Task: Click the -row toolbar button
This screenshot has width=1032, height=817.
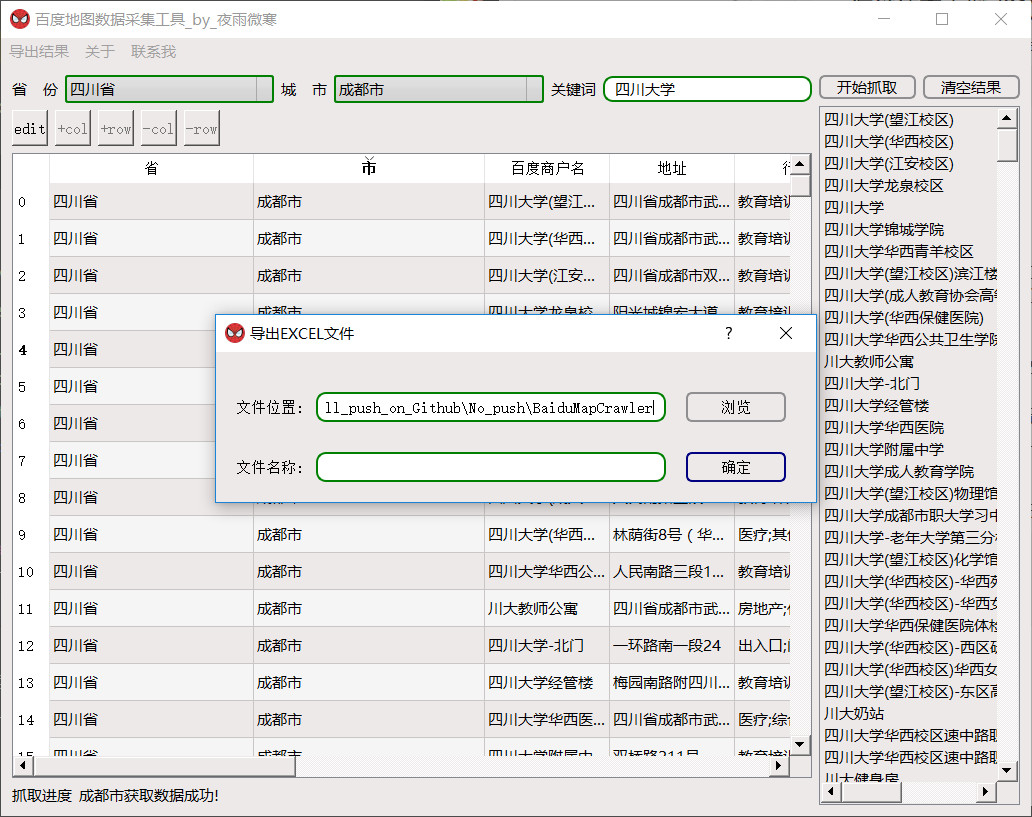Action: (202, 129)
